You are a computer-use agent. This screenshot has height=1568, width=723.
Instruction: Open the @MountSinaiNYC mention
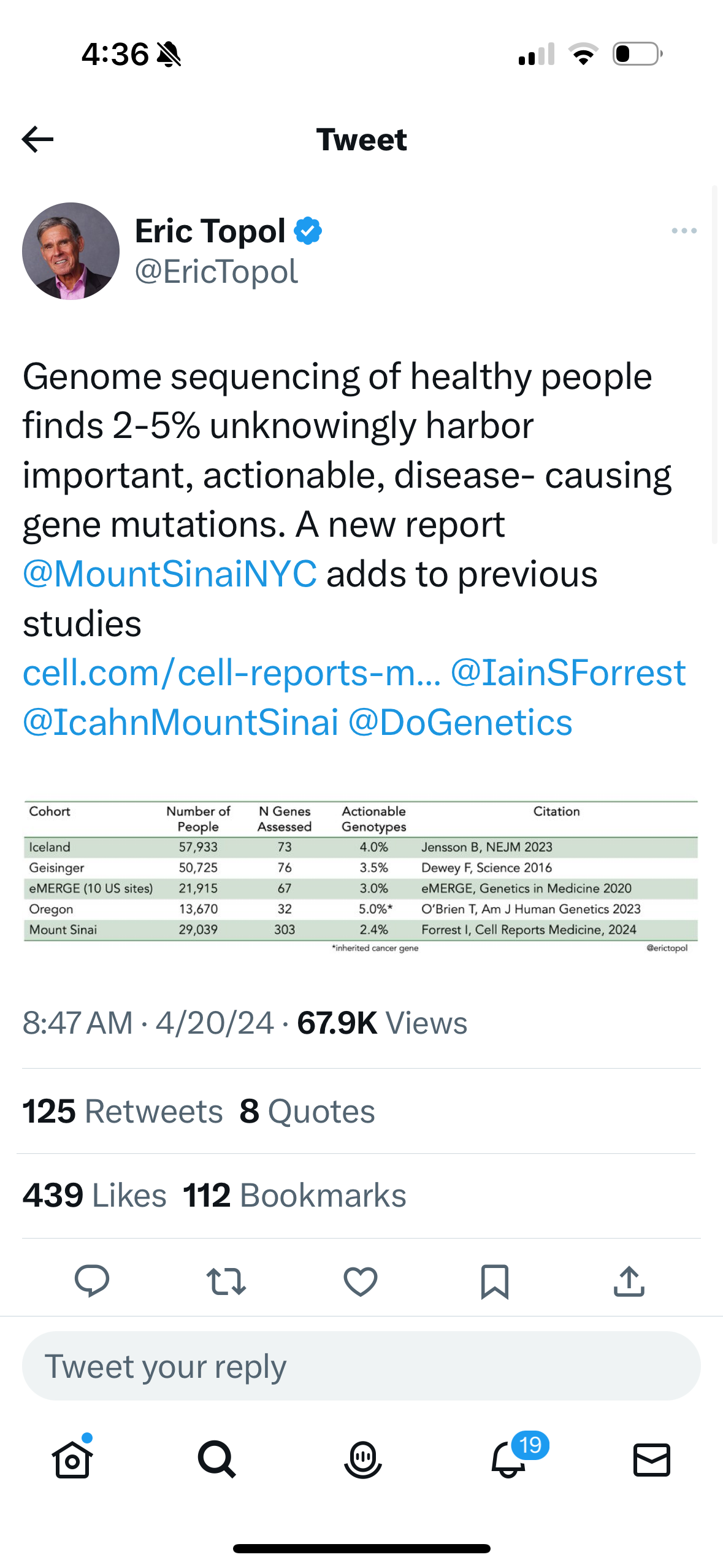pyautogui.click(x=170, y=574)
